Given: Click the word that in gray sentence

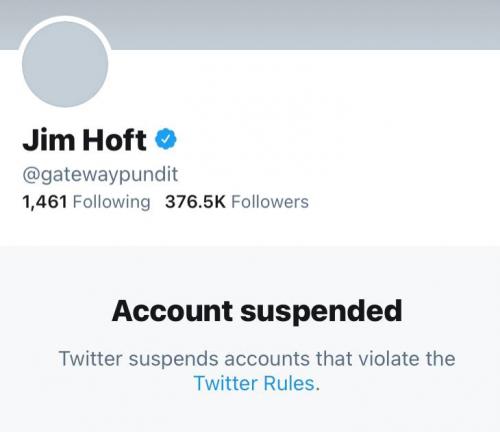Looking at the screenshot, I should point(334,358).
